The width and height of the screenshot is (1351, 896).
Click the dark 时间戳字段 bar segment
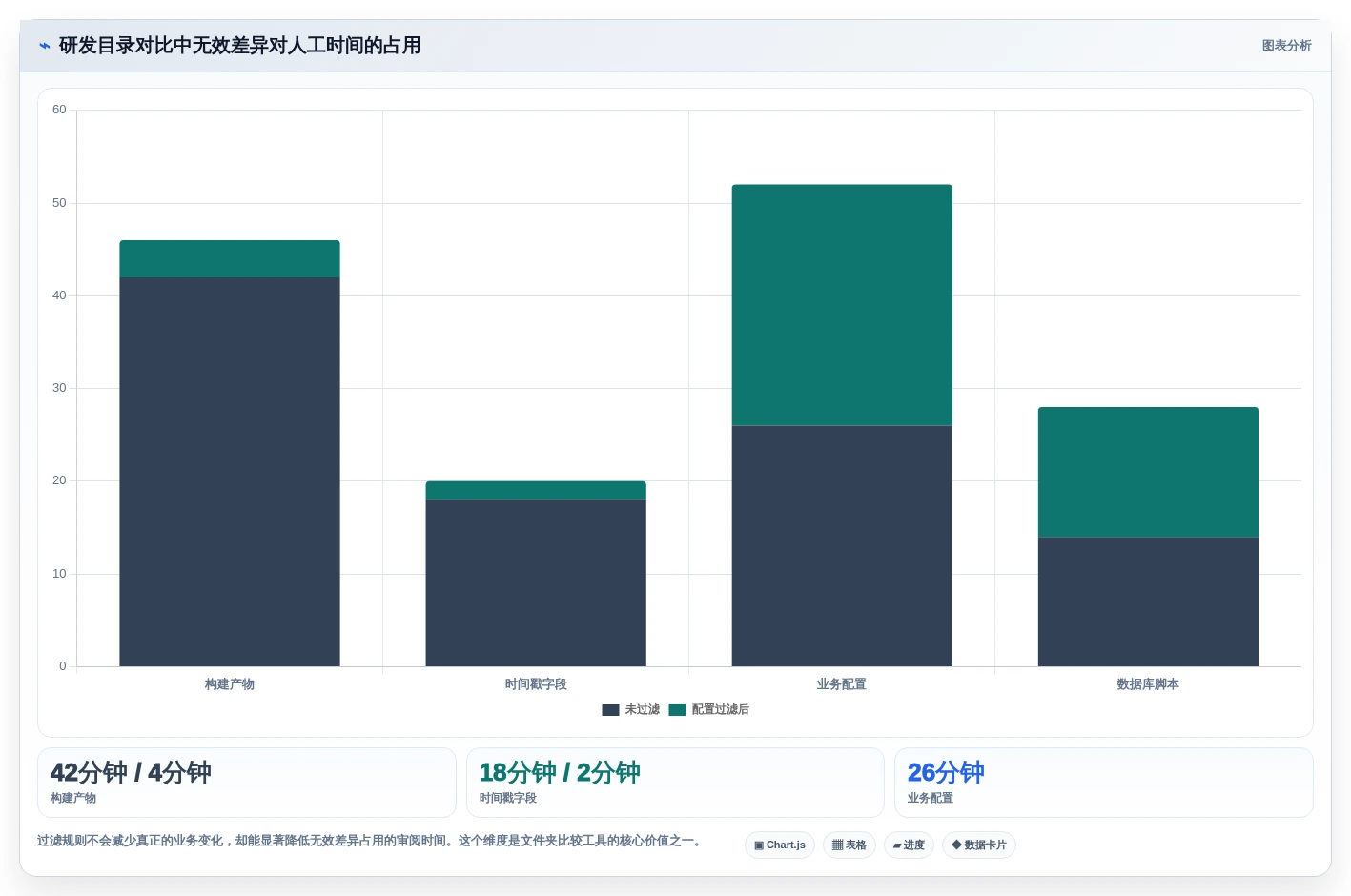tap(536, 583)
